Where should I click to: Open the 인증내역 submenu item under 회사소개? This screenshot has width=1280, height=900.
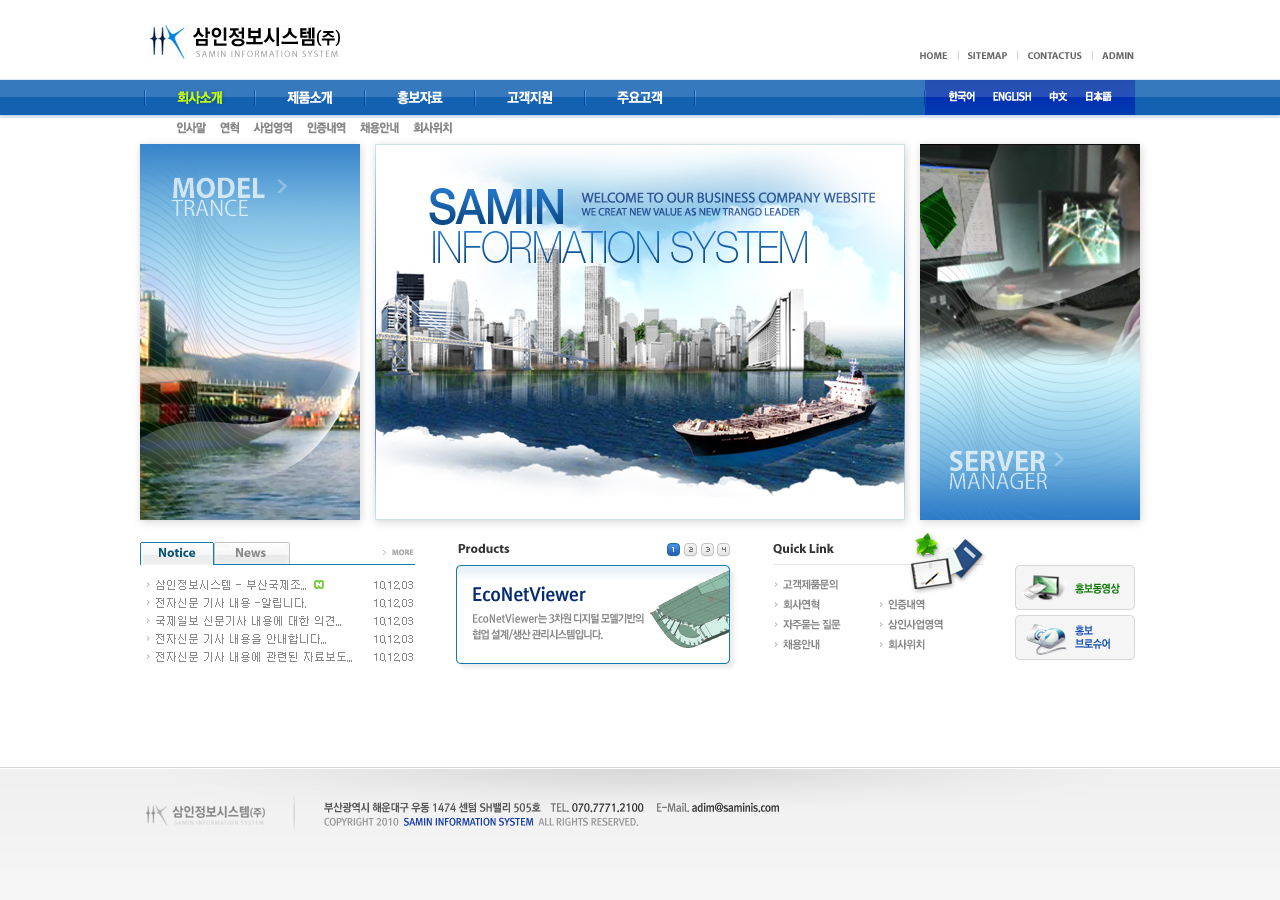326,128
